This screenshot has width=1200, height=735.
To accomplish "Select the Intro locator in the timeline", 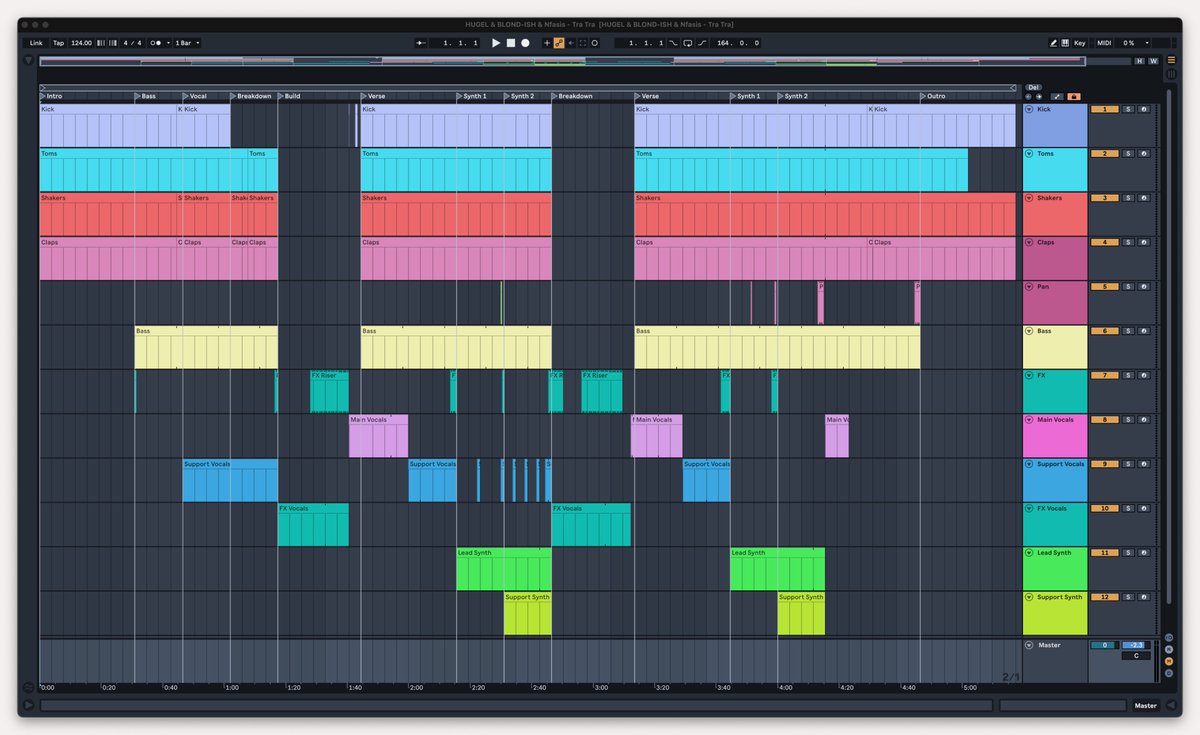I will tap(52, 96).
